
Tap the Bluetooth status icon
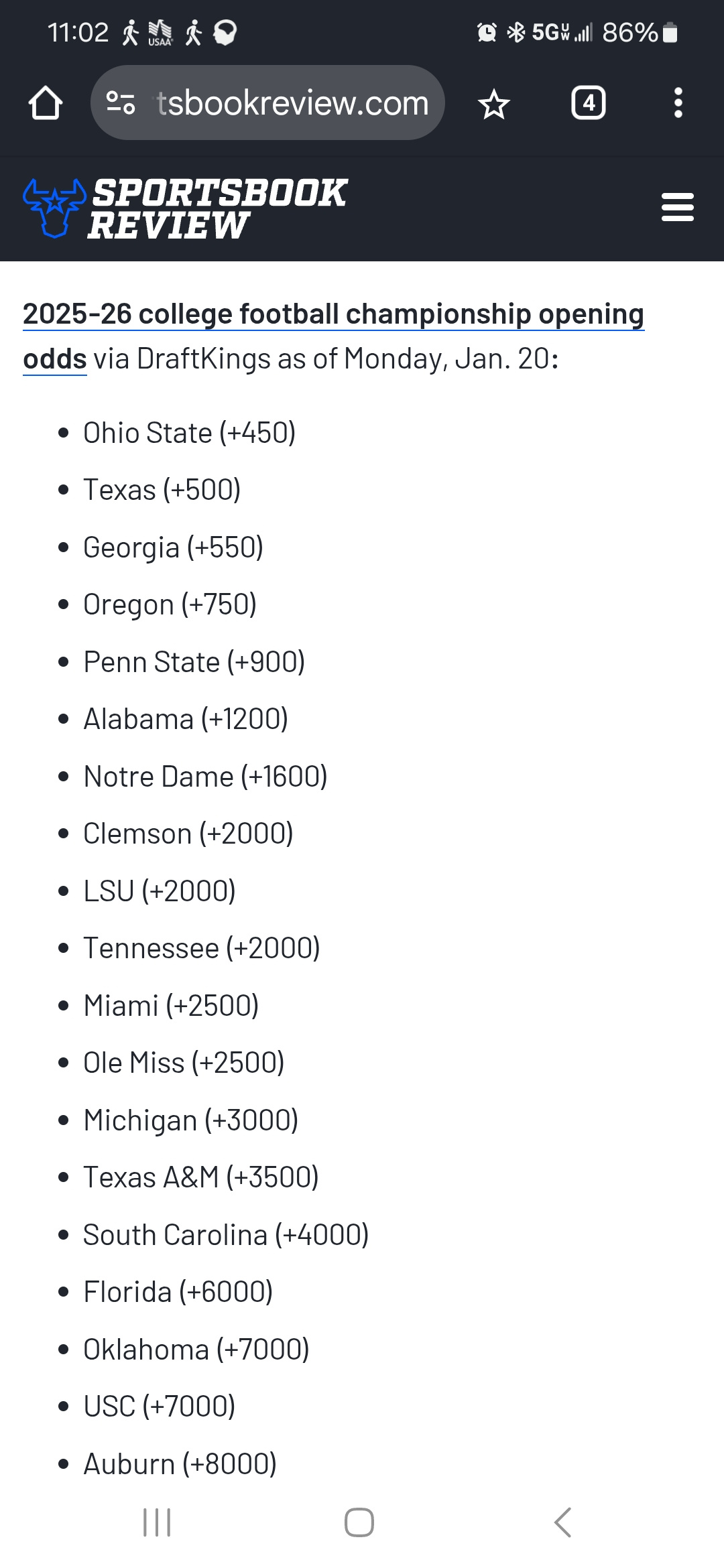click(x=516, y=32)
